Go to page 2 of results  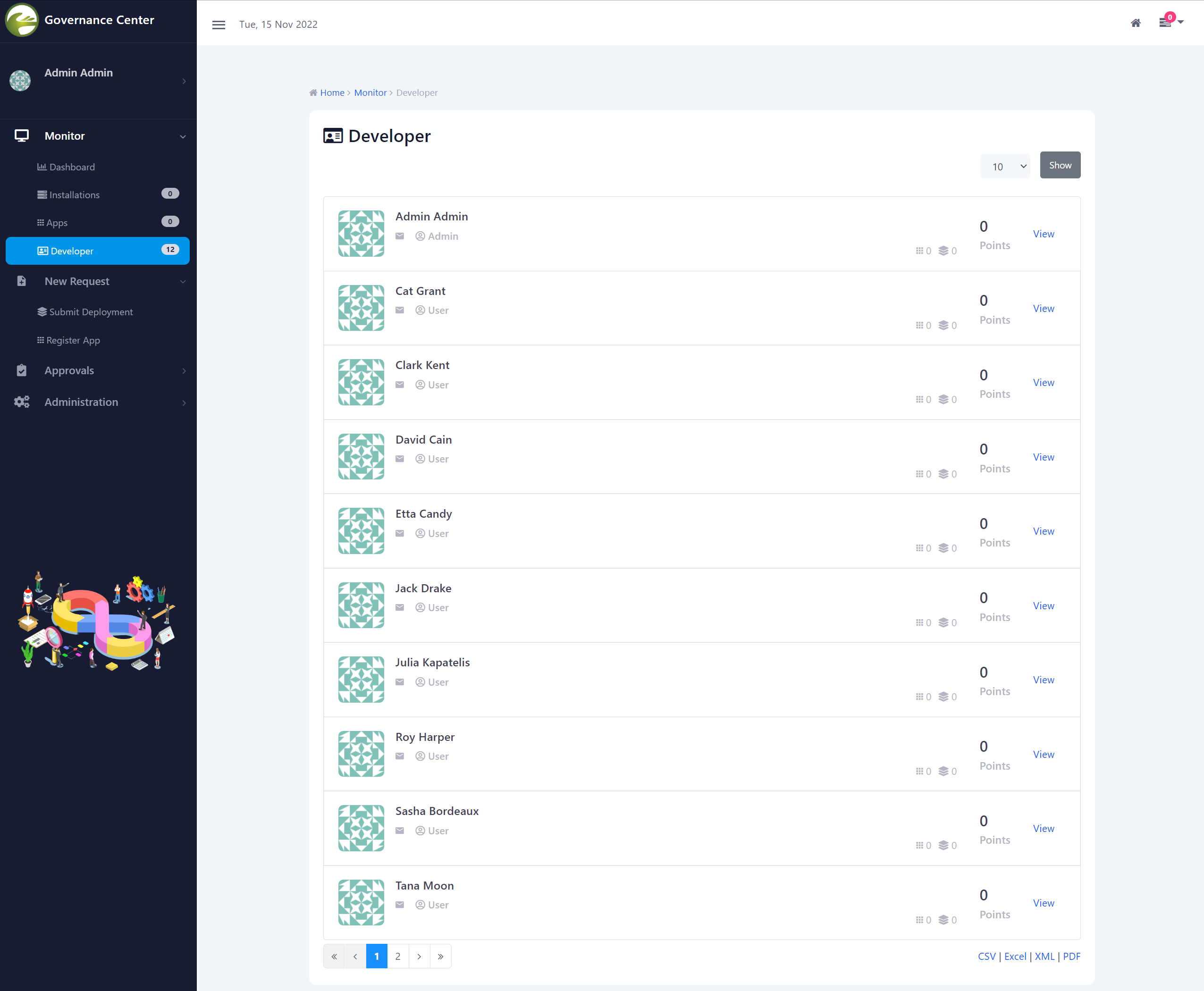(x=398, y=956)
